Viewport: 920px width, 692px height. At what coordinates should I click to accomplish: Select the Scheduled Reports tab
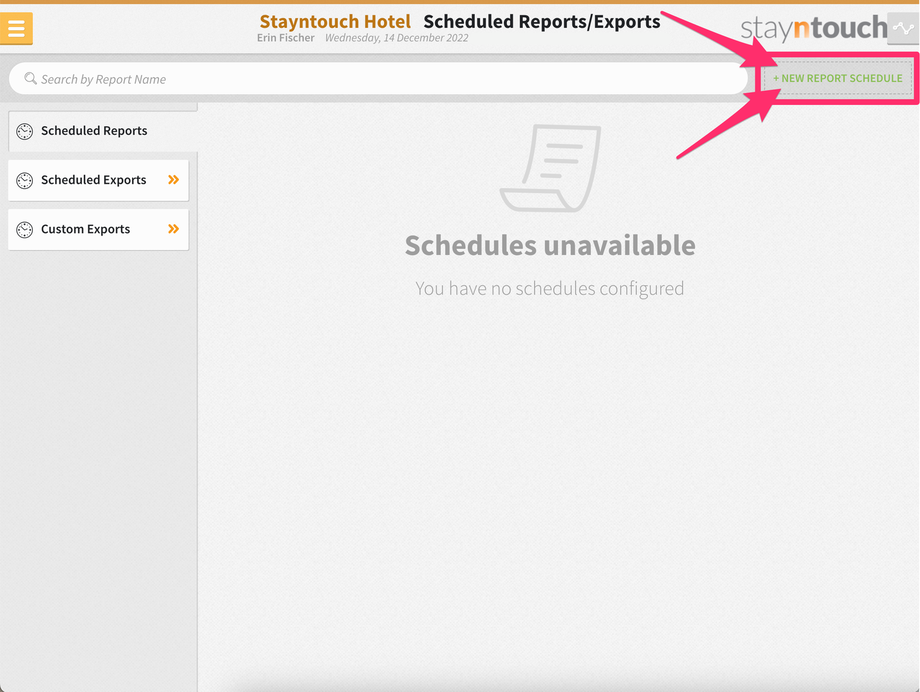click(103, 131)
